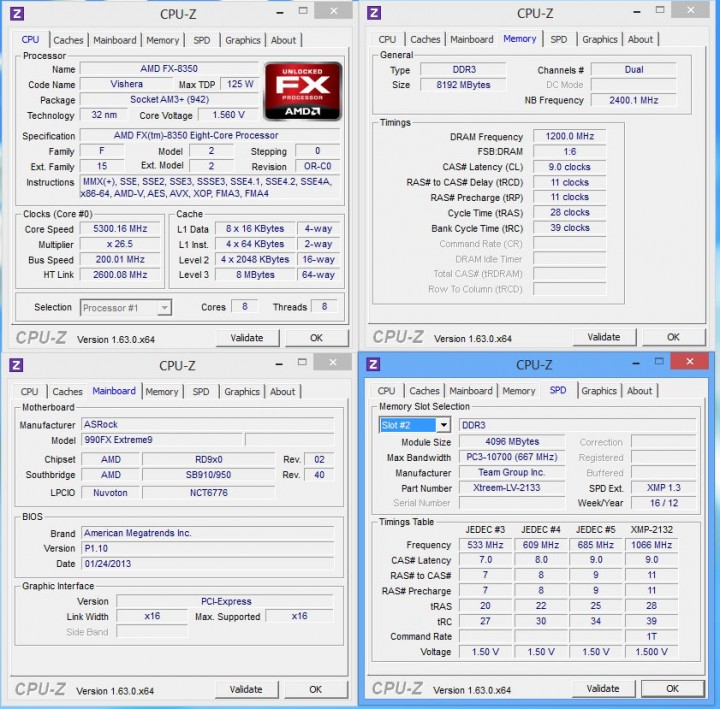Click the 01/24/2013 BIOS date field
Viewport: 720px width, 709px height.
click(208, 563)
